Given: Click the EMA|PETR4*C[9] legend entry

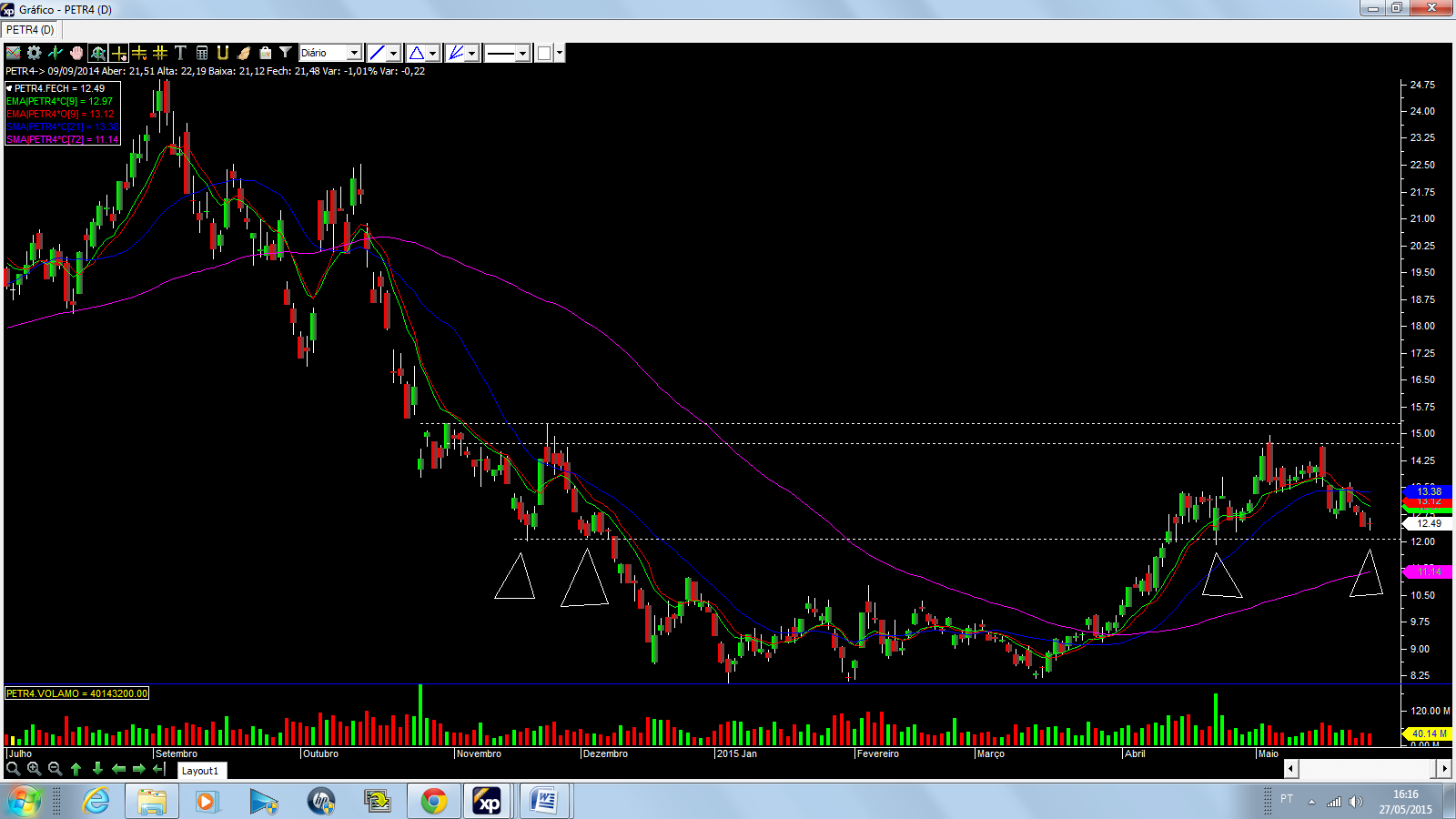Looking at the screenshot, I should (x=59, y=101).
